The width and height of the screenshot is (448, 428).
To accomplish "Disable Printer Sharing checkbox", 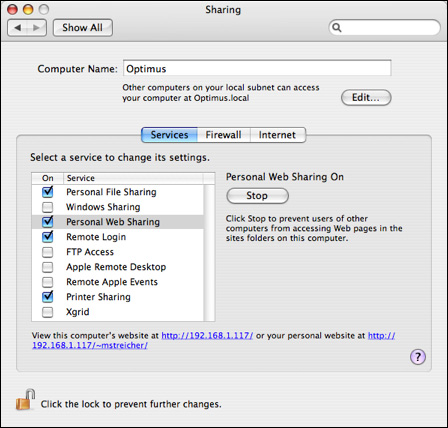I will [x=48, y=297].
